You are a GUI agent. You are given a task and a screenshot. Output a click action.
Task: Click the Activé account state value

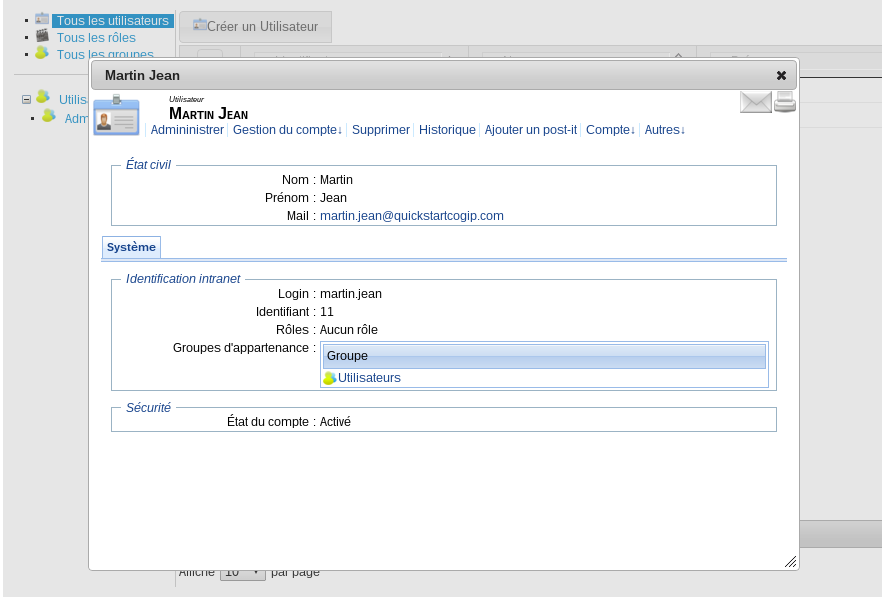(335, 422)
